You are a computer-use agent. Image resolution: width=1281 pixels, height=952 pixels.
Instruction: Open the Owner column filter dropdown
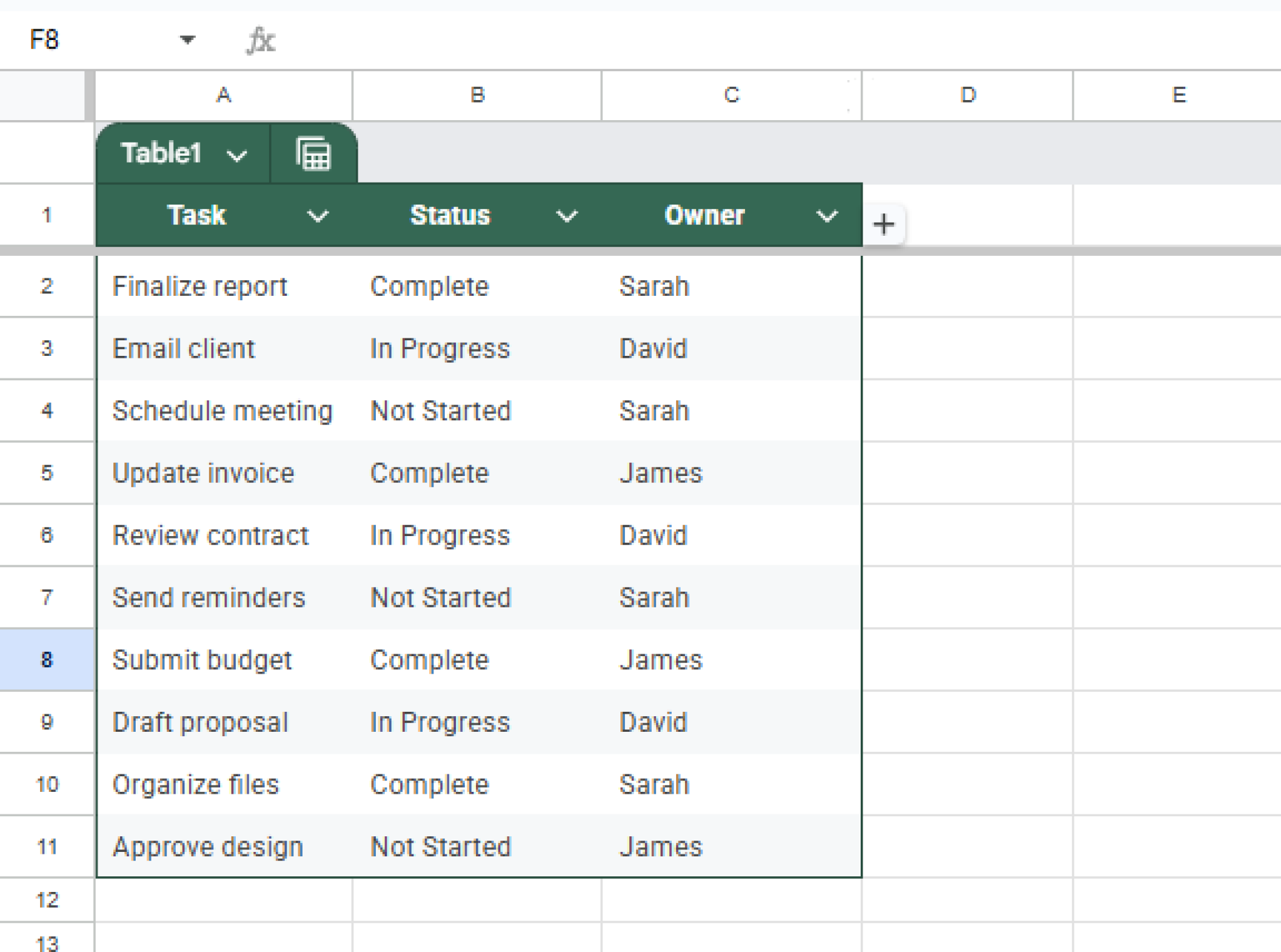(x=826, y=216)
